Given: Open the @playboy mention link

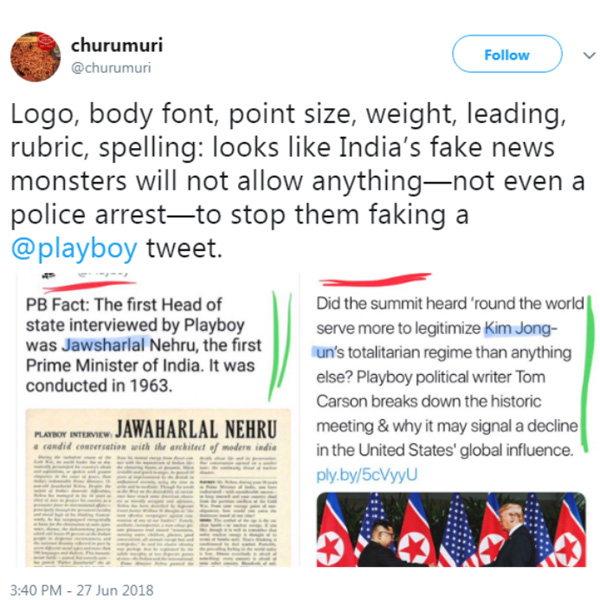Looking at the screenshot, I should pyautogui.click(x=74, y=248).
